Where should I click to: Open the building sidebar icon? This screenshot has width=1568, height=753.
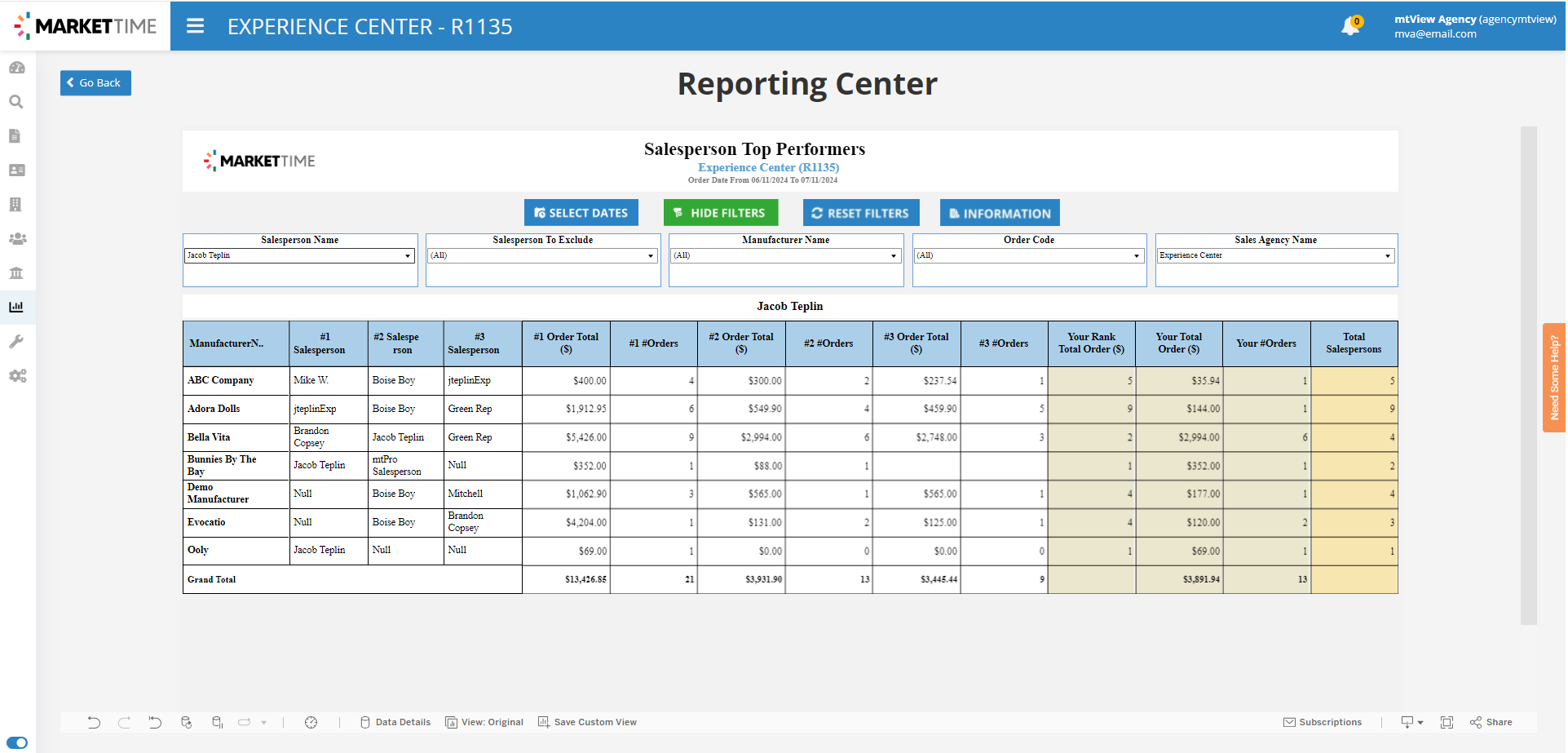click(15, 205)
